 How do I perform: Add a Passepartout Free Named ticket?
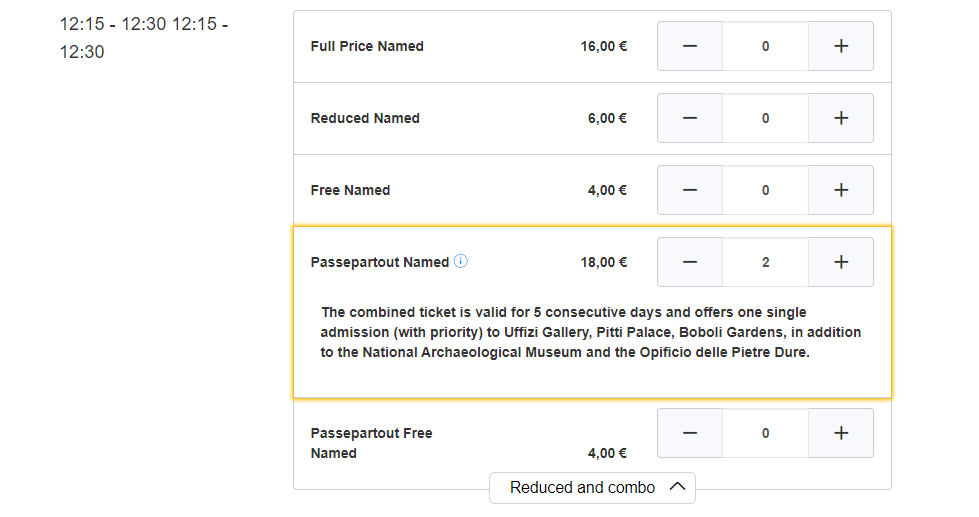pyautogui.click(x=840, y=433)
